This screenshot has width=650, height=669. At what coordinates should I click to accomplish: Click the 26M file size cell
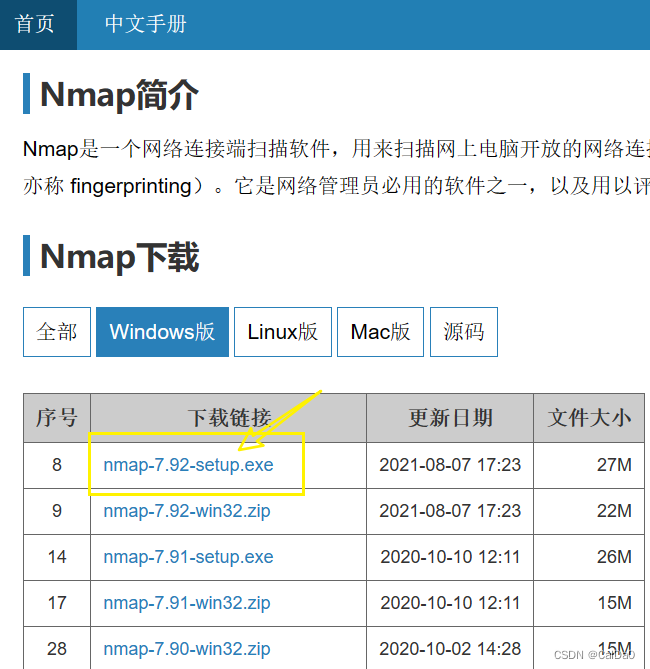pyautogui.click(x=589, y=557)
